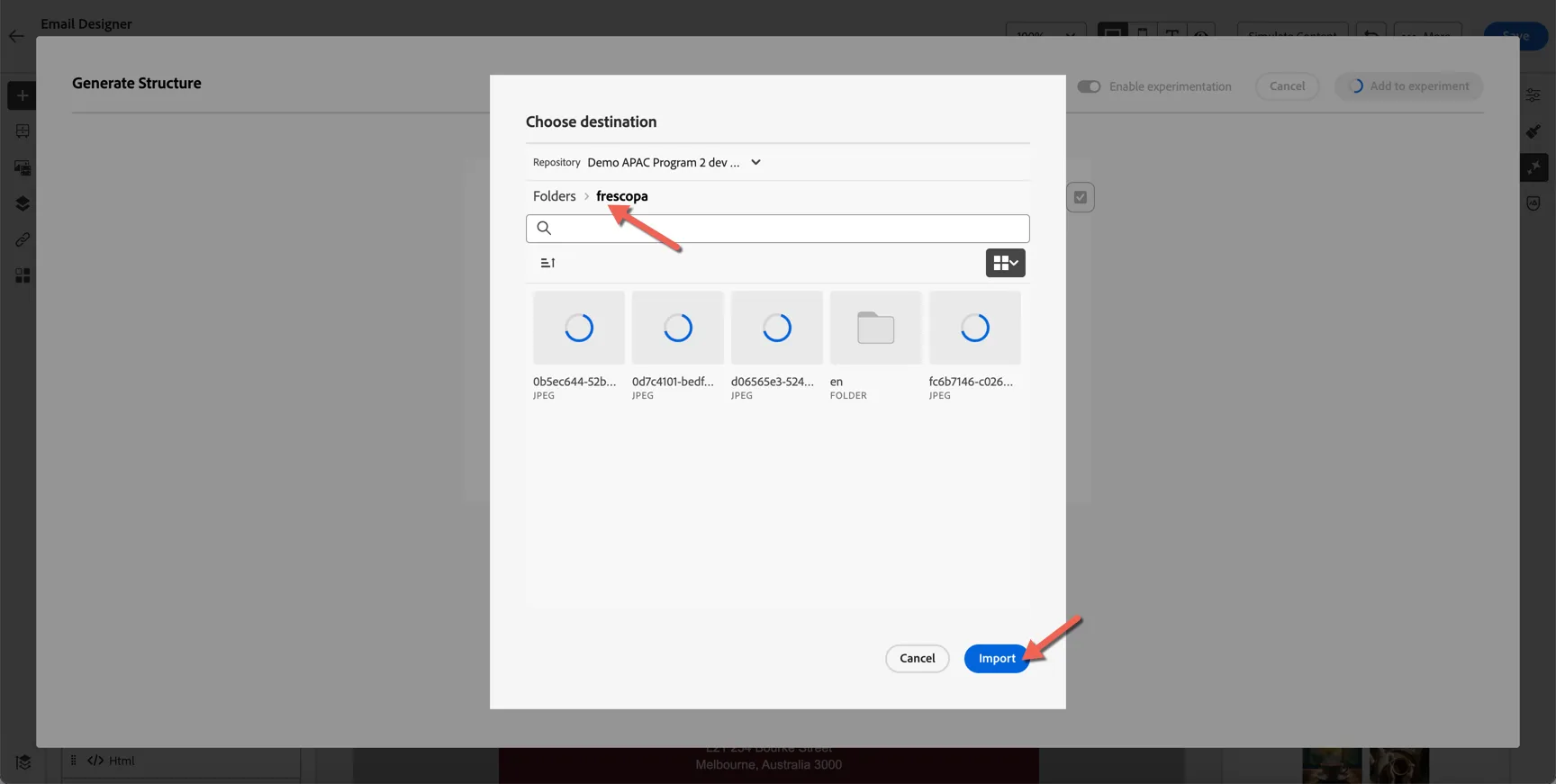Click the bottom-left sidebar checklist icon
This screenshot has width=1556, height=784.
[23, 762]
